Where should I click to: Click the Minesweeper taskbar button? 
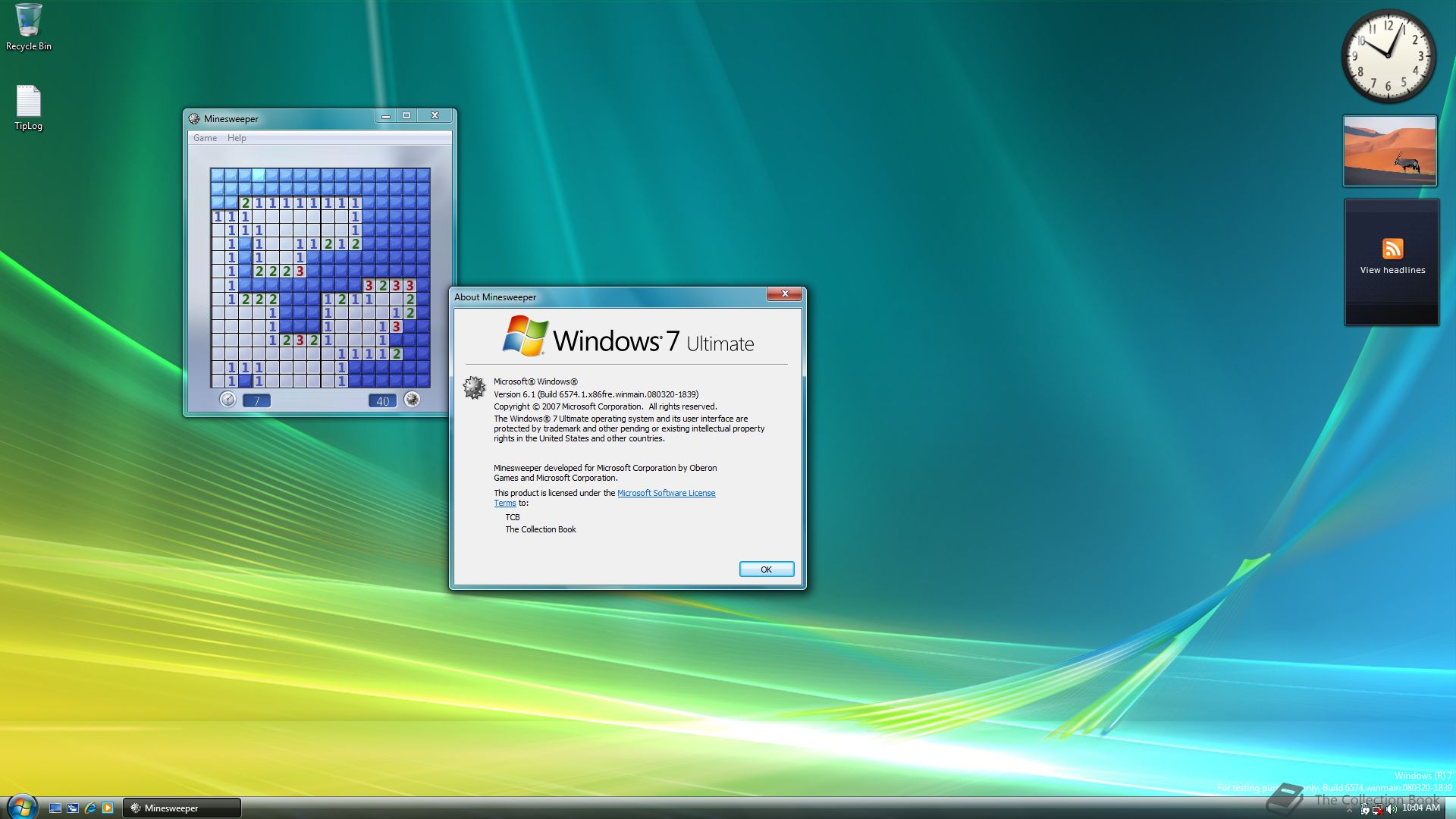pos(182,808)
